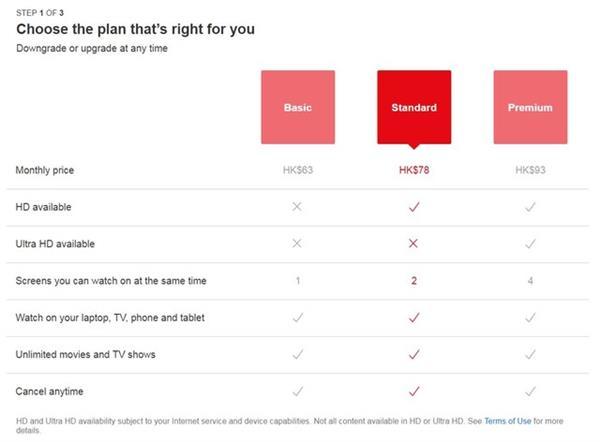The height and width of the screenshot is (442, 600).
Task: Click the Standard HD available checkmark
Action: pyautogui.click(x=414, y=207)
